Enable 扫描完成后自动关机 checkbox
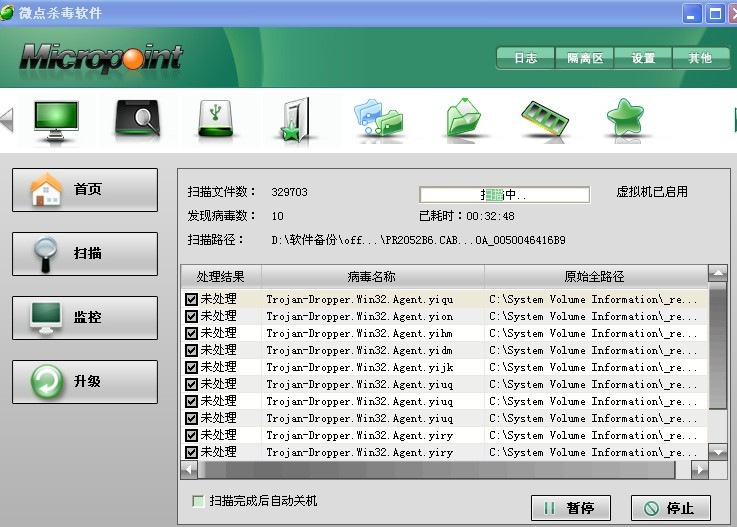 click(198, 501)
